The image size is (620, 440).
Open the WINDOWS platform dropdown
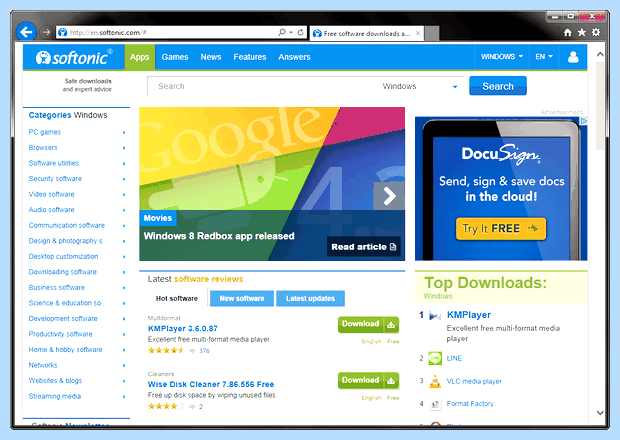pos(502,57)
